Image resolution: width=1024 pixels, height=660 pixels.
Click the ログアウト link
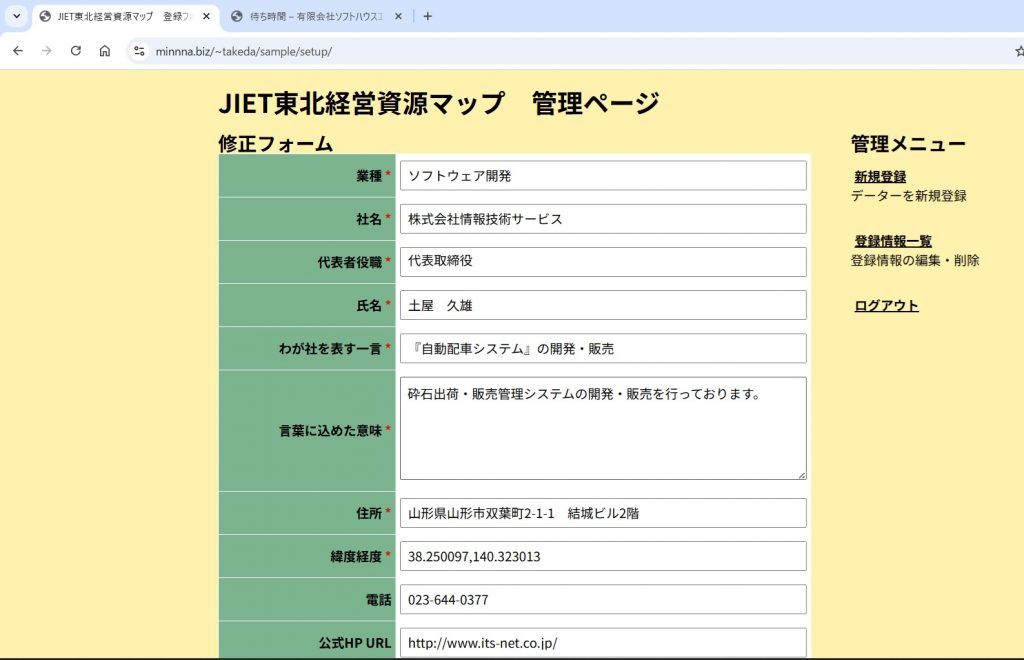coord(886,306)
